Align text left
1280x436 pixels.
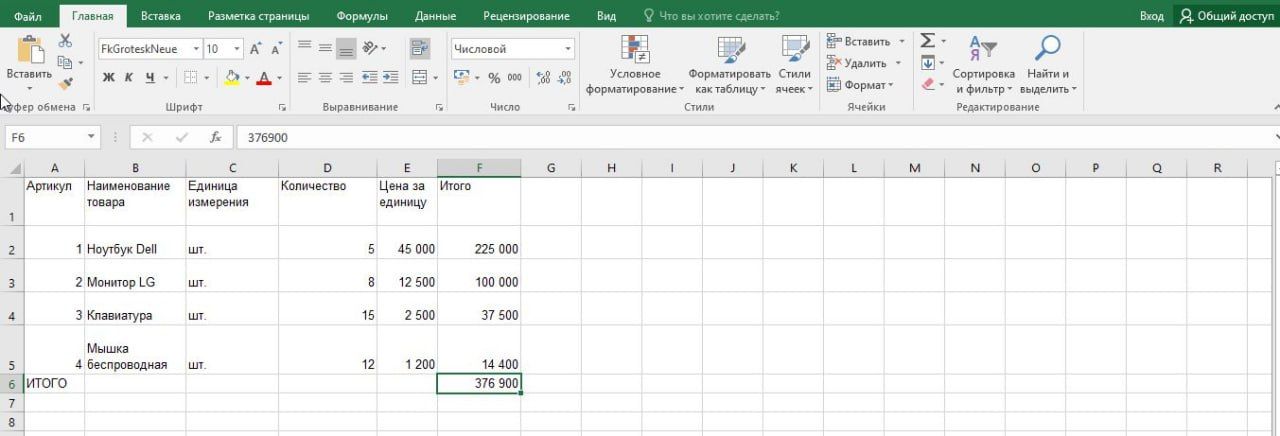click(x=304, y=78)
